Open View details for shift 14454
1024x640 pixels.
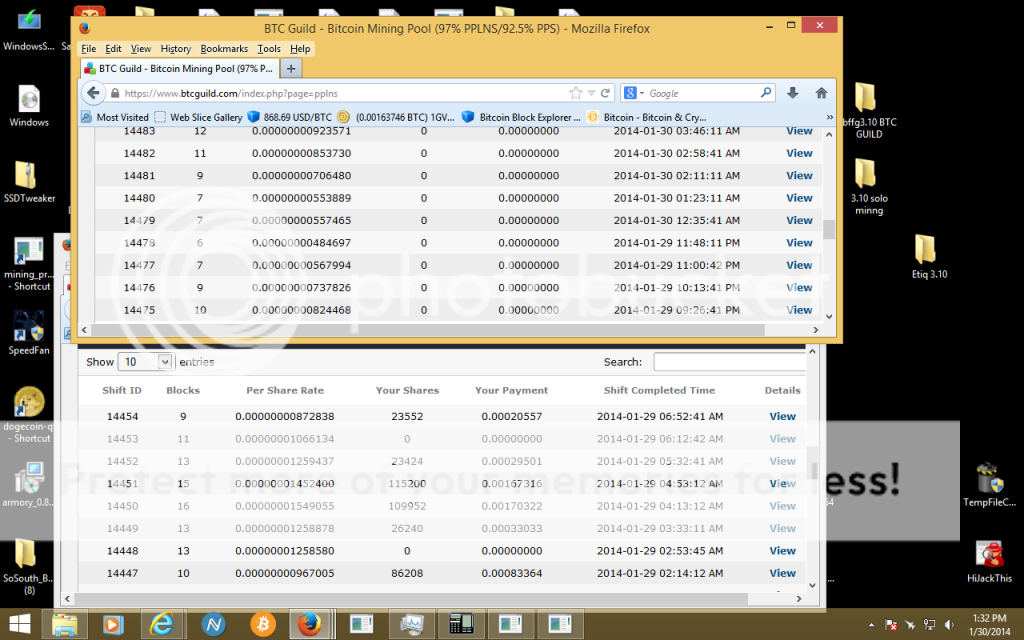[x=782, y=416]
